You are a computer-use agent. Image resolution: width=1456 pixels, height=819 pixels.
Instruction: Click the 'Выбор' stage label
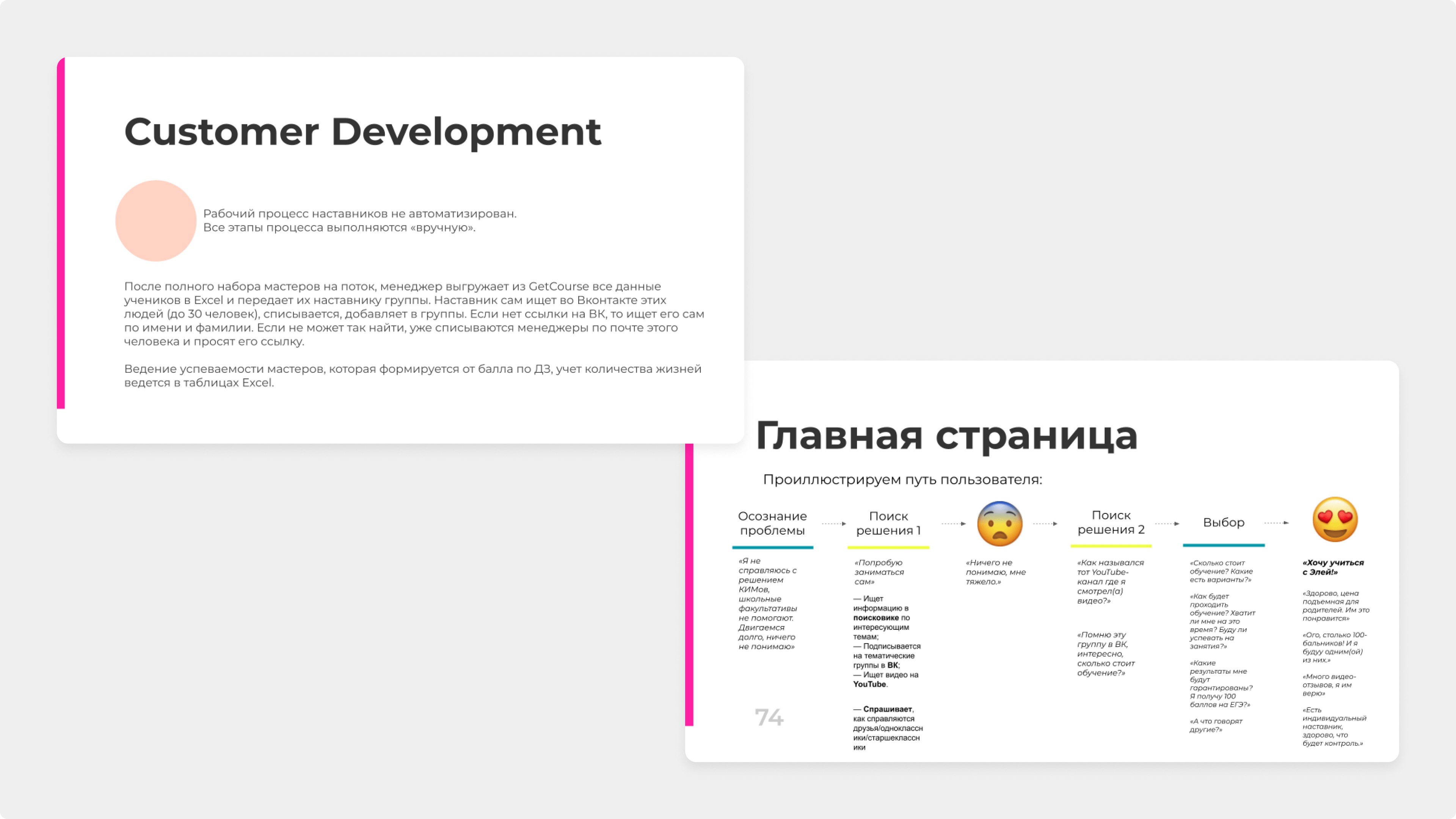pos(1223,523)
